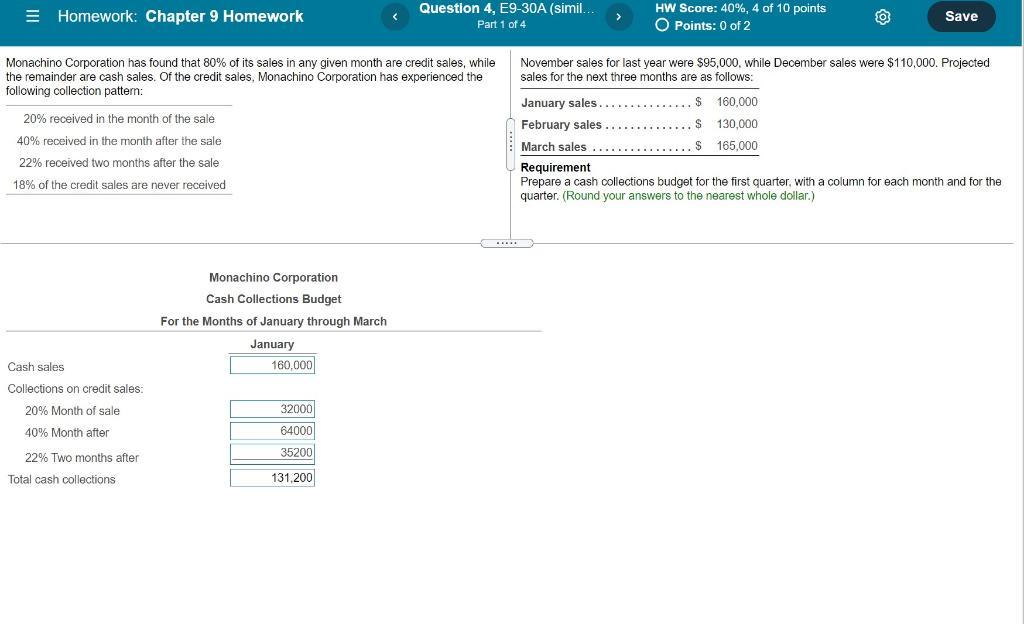Click the dotted divider expander handle
This screenshot has height=624, width=1024.
tap(508, 242)
